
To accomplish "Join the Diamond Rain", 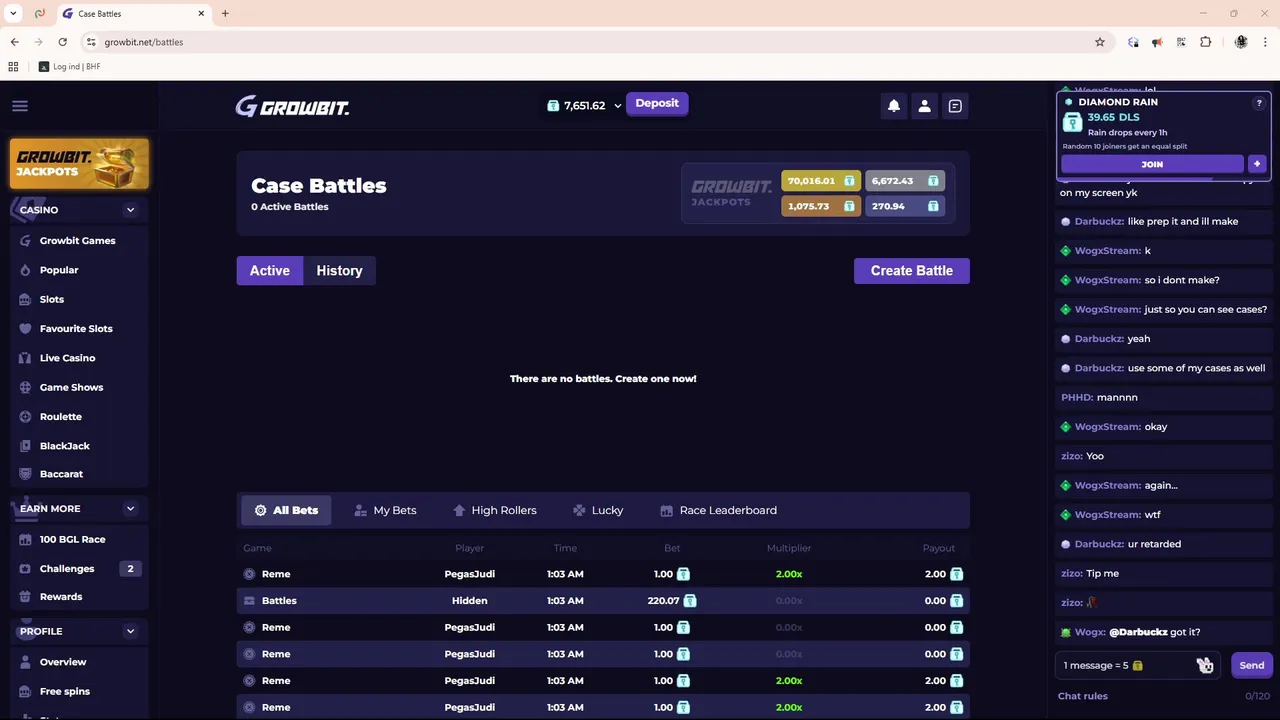I will tap(1152, 164).
